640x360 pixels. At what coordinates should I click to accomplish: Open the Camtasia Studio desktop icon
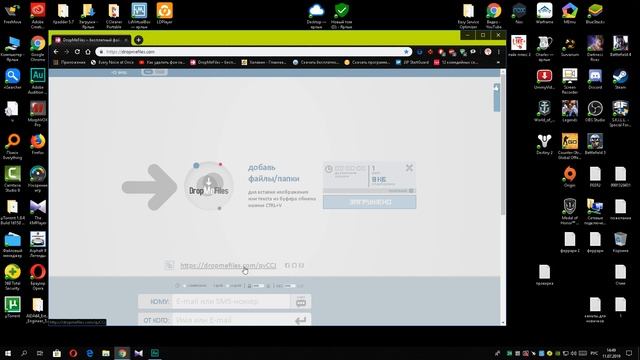pos(12,179)
